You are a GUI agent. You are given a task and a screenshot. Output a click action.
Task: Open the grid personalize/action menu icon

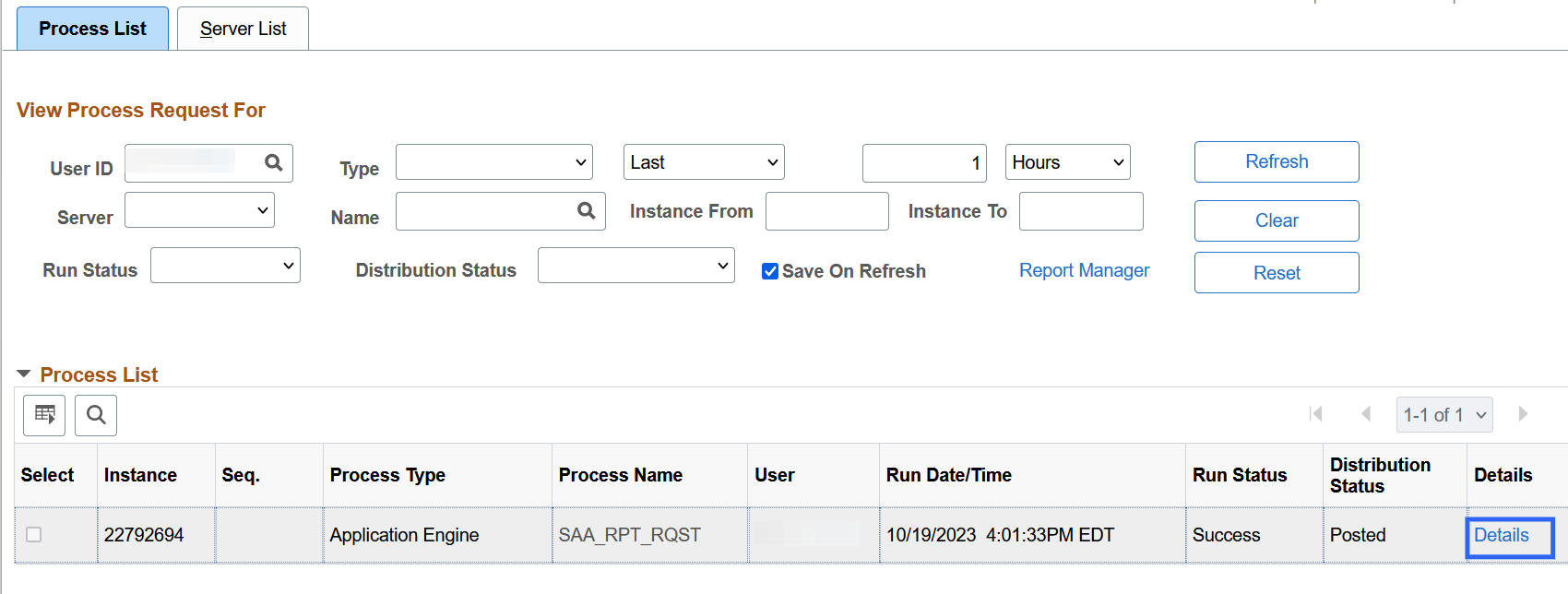44,415
